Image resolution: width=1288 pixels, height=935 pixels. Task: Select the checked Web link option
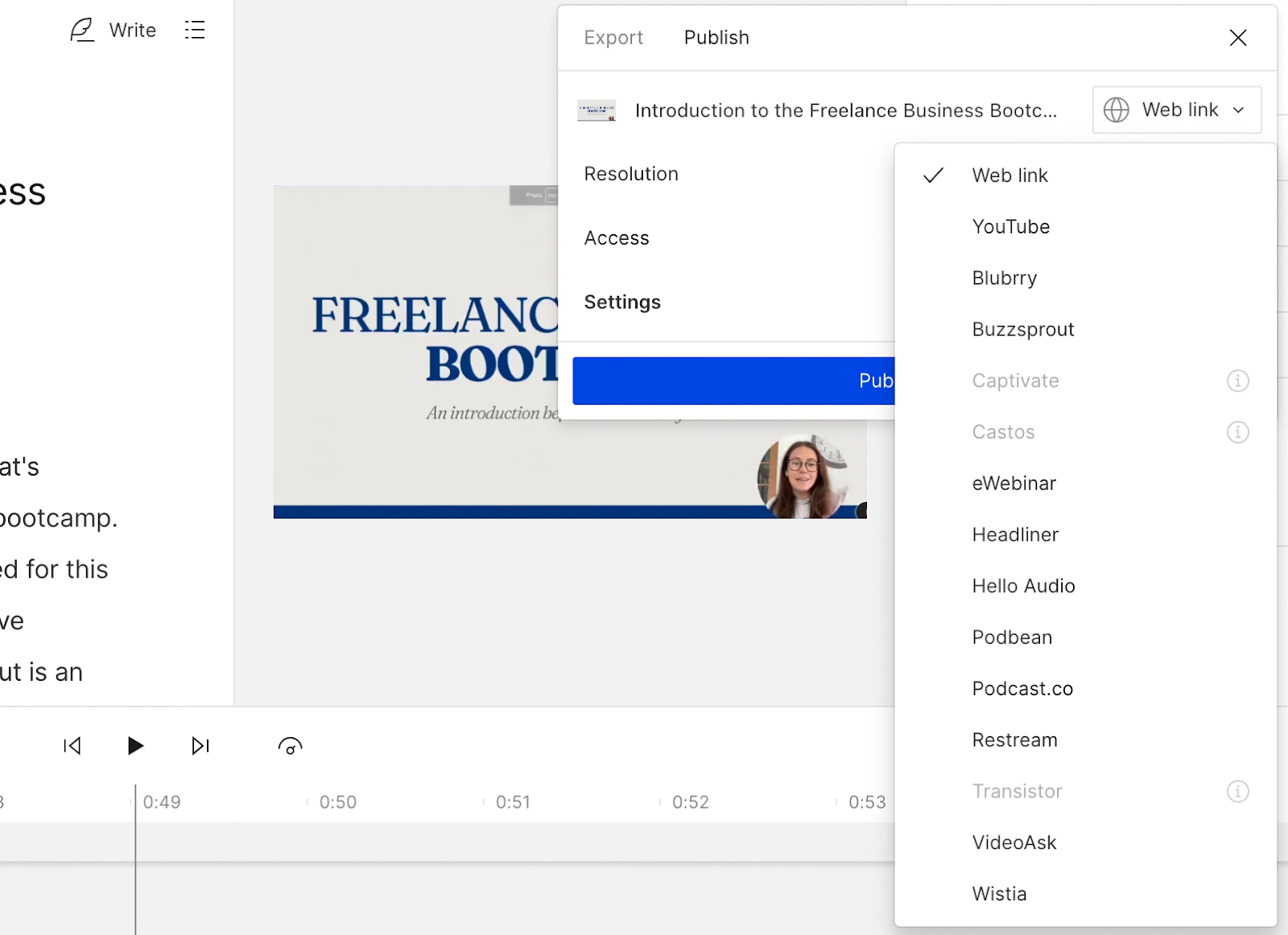coord(1085,175)
